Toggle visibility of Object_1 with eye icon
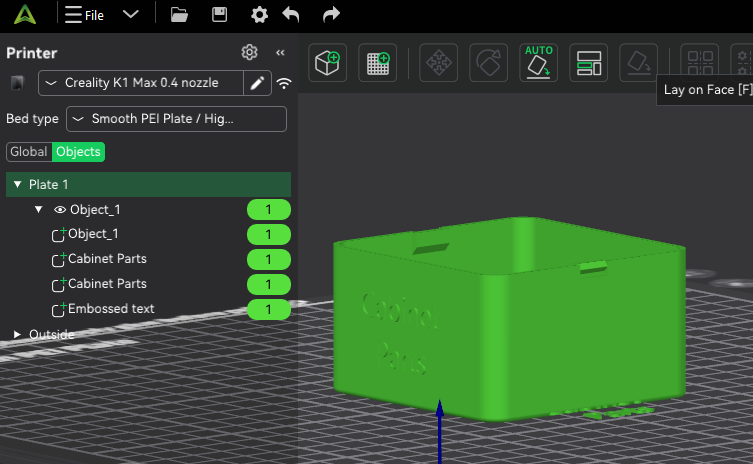The height and width of the screenshot is (464, 753). pyautogui.click(x=60, y=210)
